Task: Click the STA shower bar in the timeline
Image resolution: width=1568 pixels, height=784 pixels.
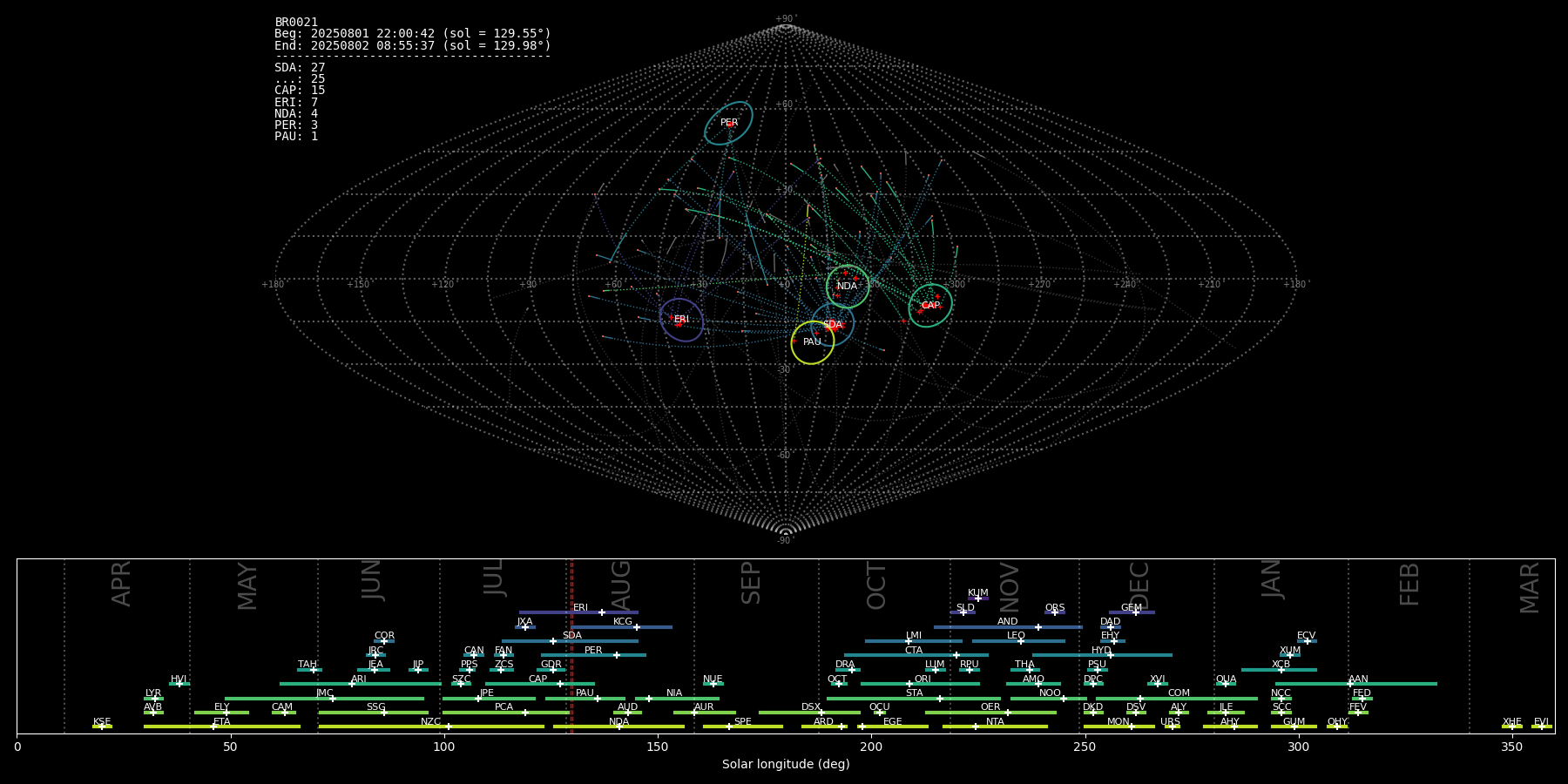Action: coord(914,699)
